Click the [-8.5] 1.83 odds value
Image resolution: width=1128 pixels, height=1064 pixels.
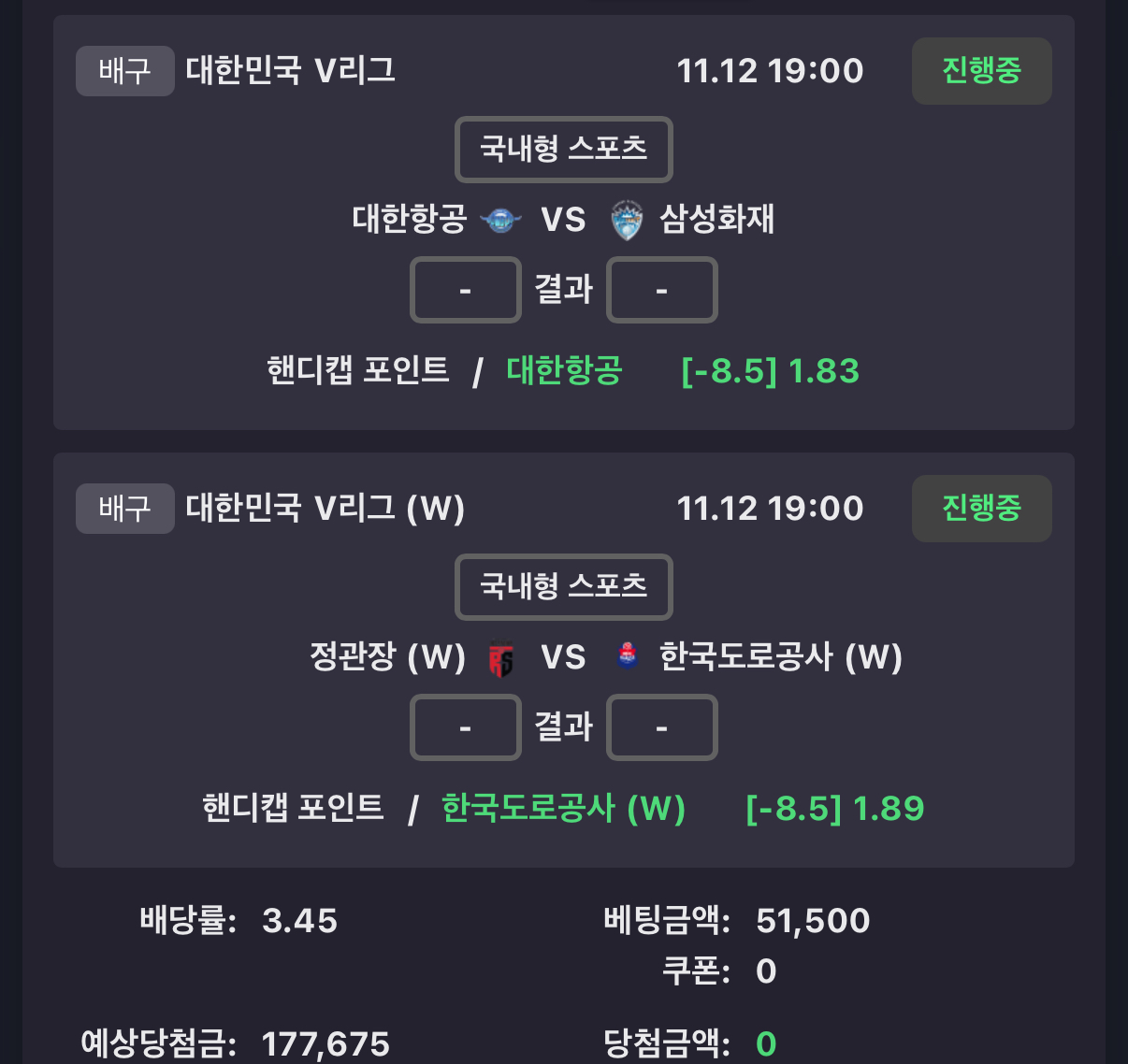point(770,371)
